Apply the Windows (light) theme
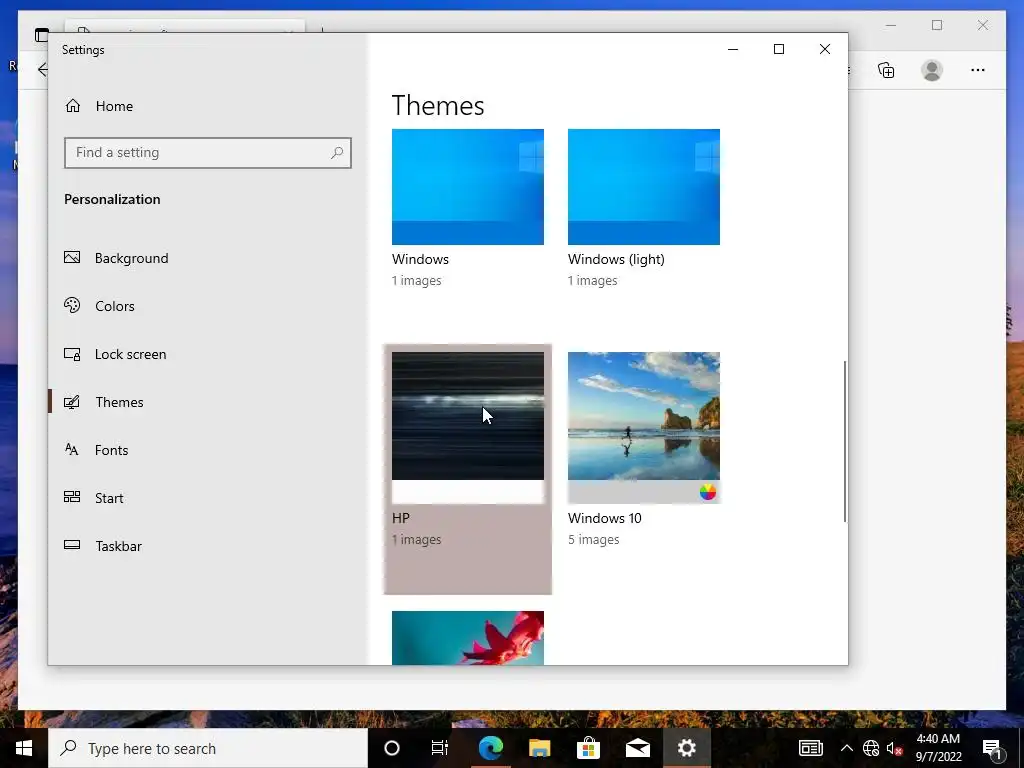Viewport: 1024px width, 768px height. pyautogui.click(x=644, y=187)
